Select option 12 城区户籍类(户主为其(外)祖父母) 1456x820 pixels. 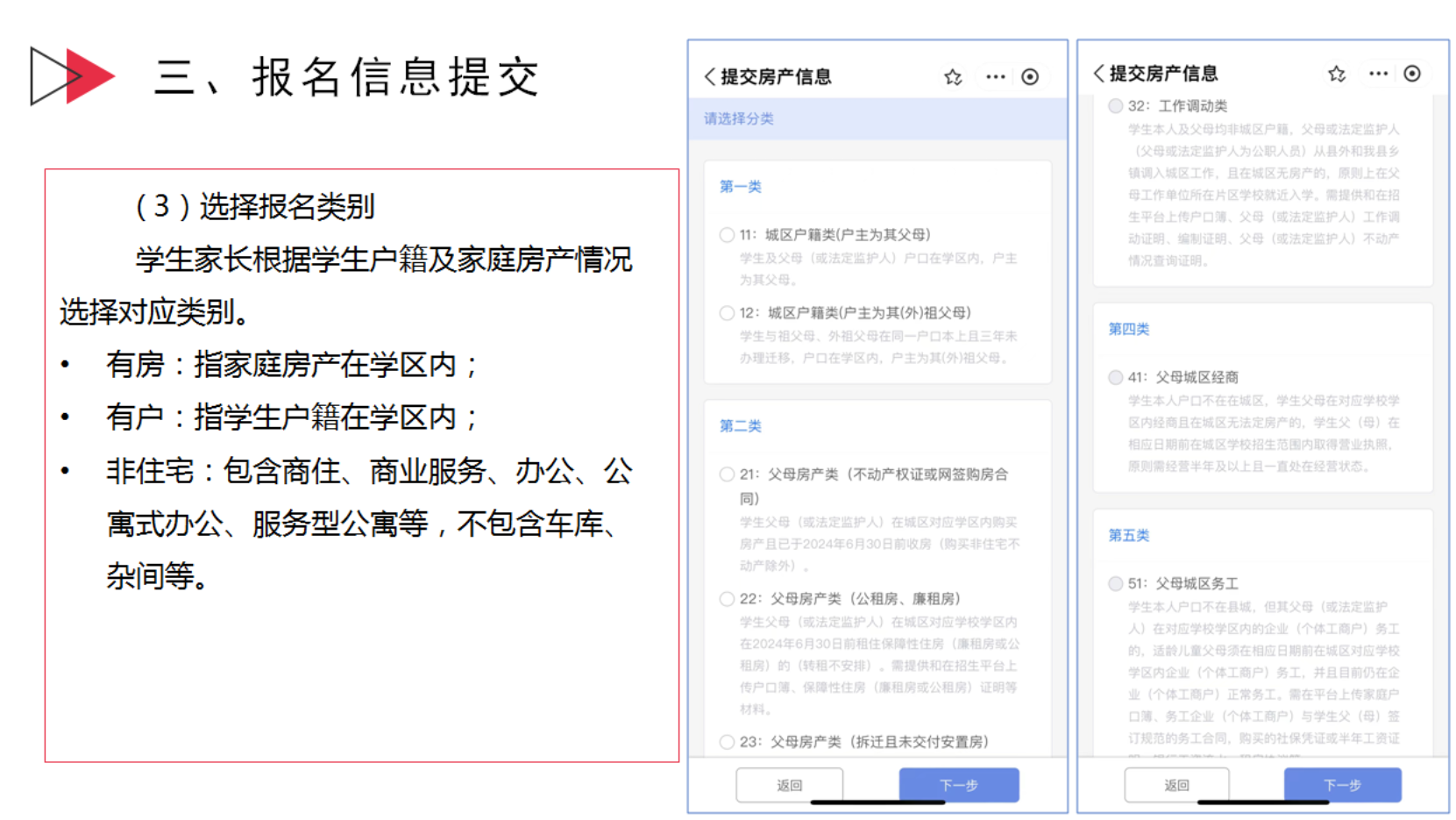[x=727, y=313]
